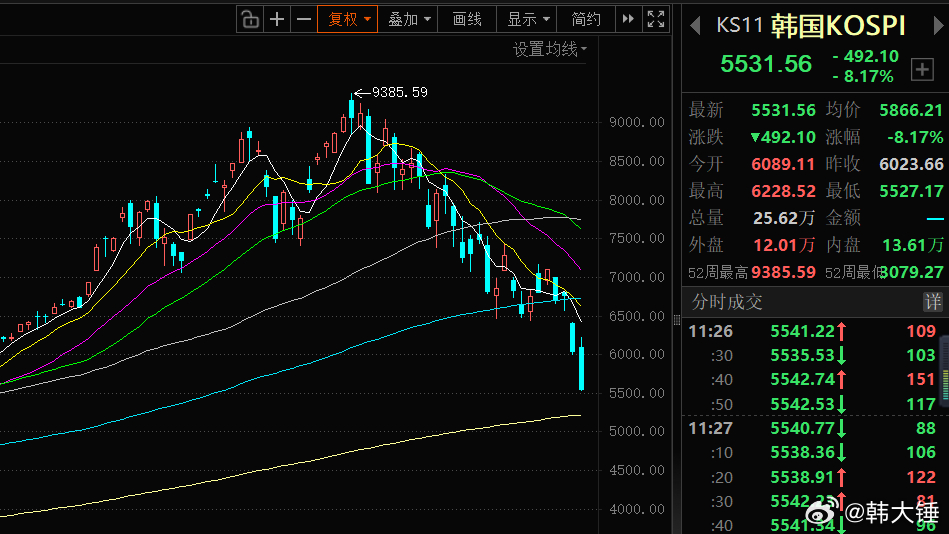Click the 最高 6228.52 value

click(x=783, y=191)
